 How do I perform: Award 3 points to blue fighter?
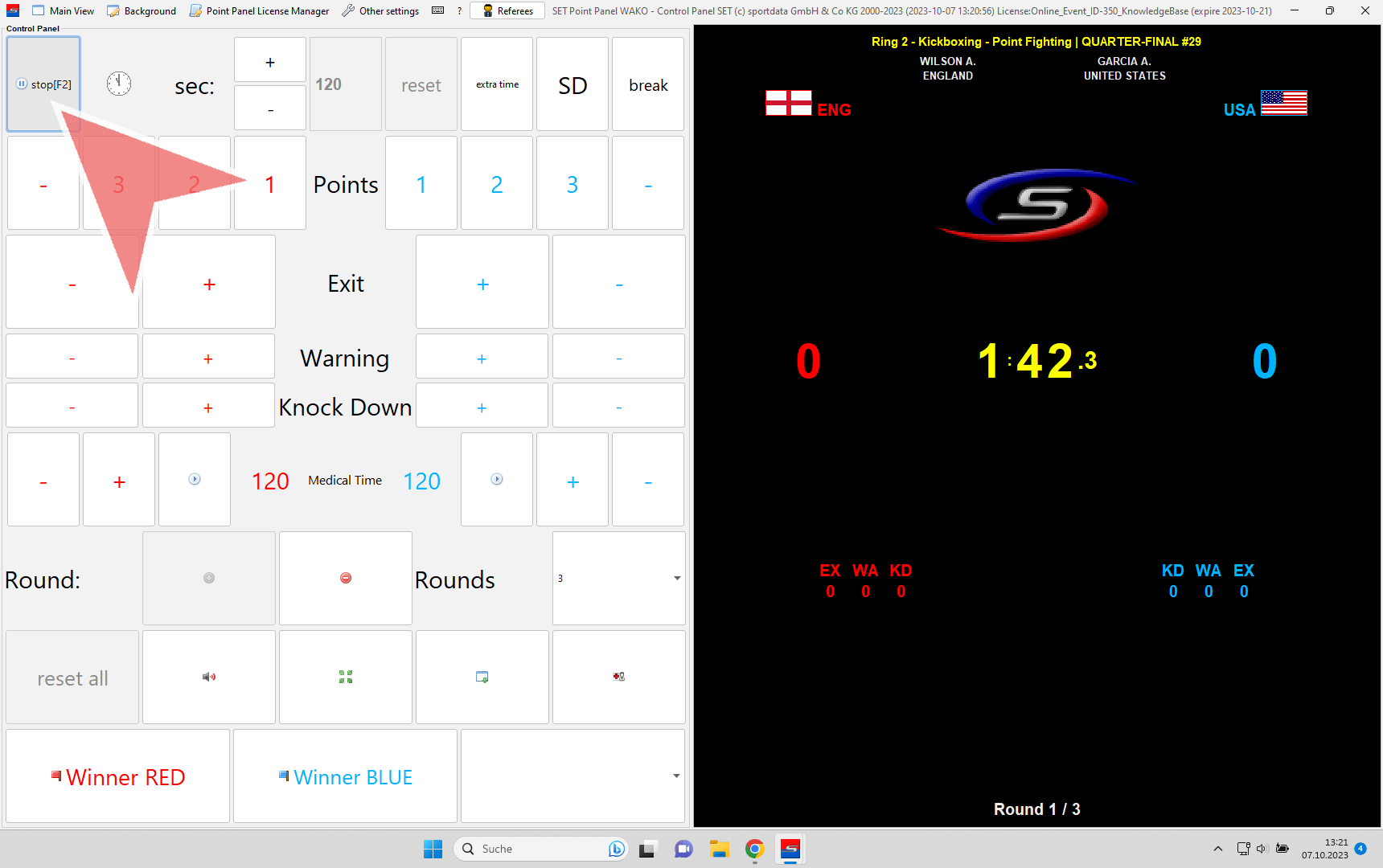pos(572,184)
